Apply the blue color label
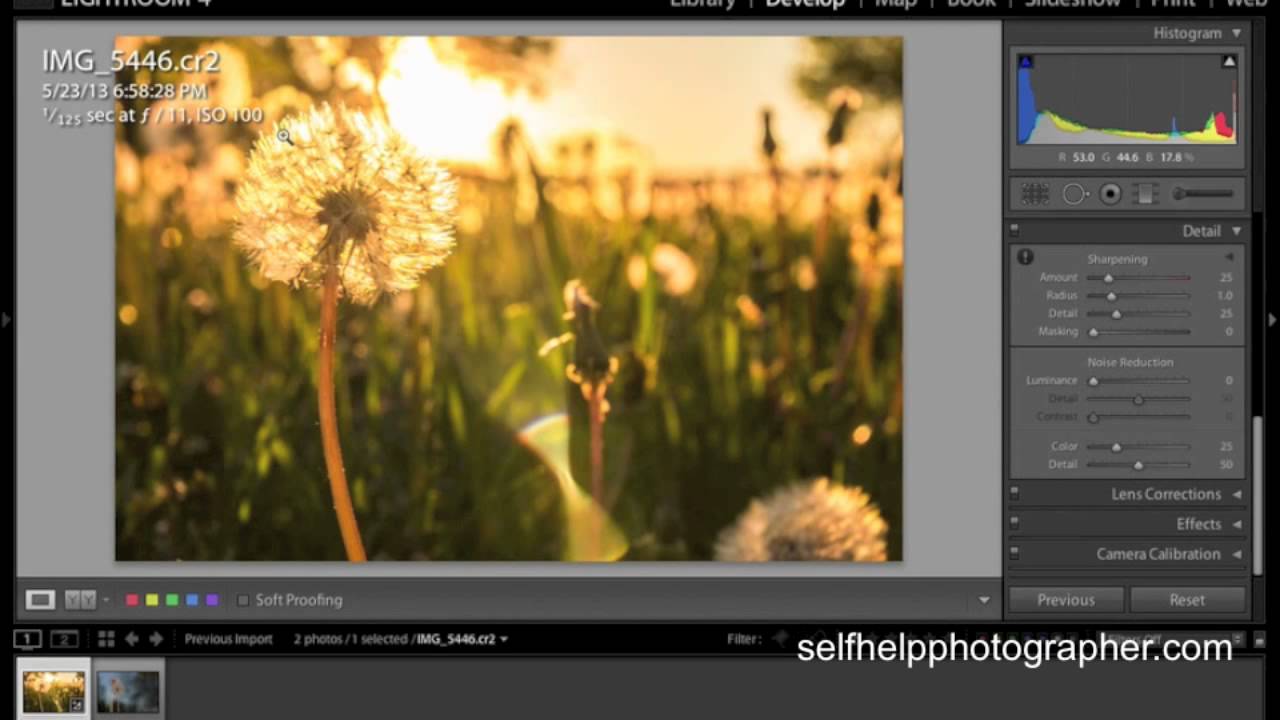 coord(192,600)
